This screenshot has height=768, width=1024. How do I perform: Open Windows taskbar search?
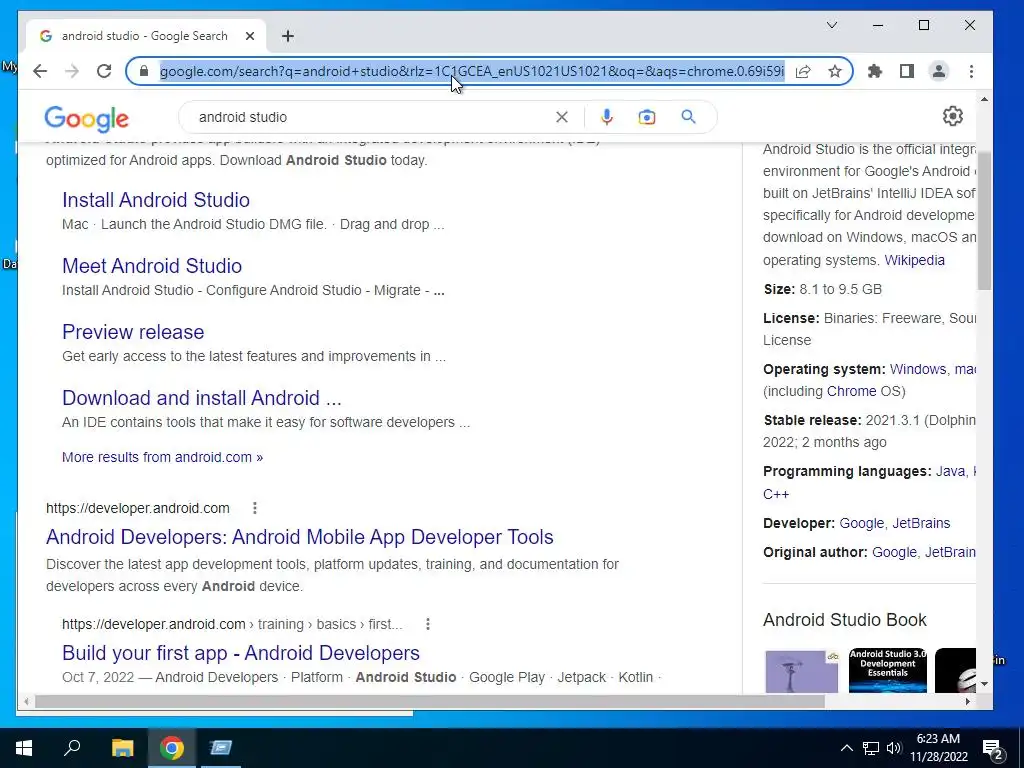coord(72,748)
